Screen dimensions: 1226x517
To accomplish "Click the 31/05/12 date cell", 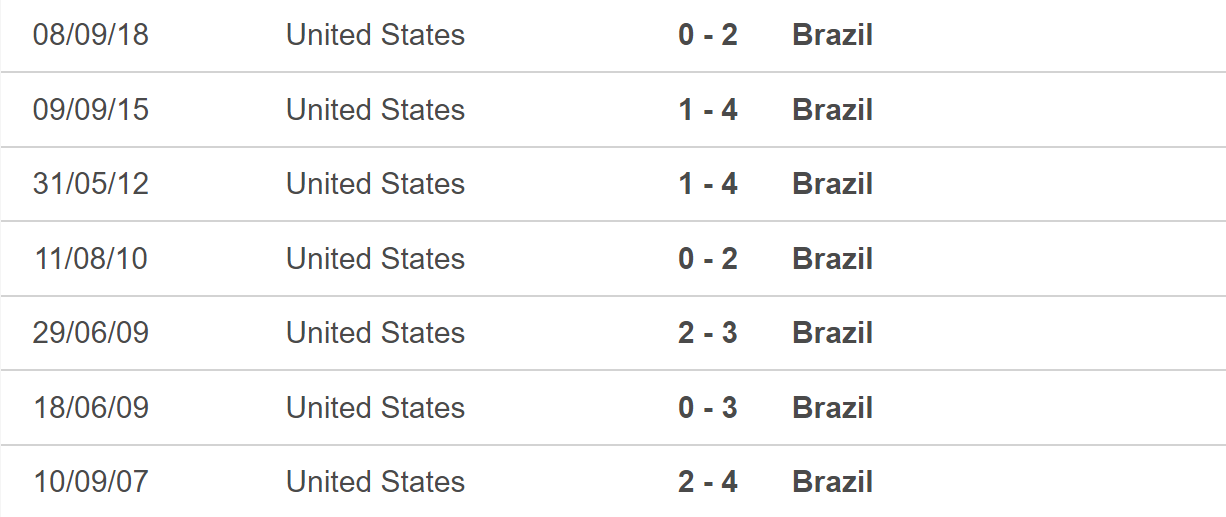I will [x=91, y=184].
